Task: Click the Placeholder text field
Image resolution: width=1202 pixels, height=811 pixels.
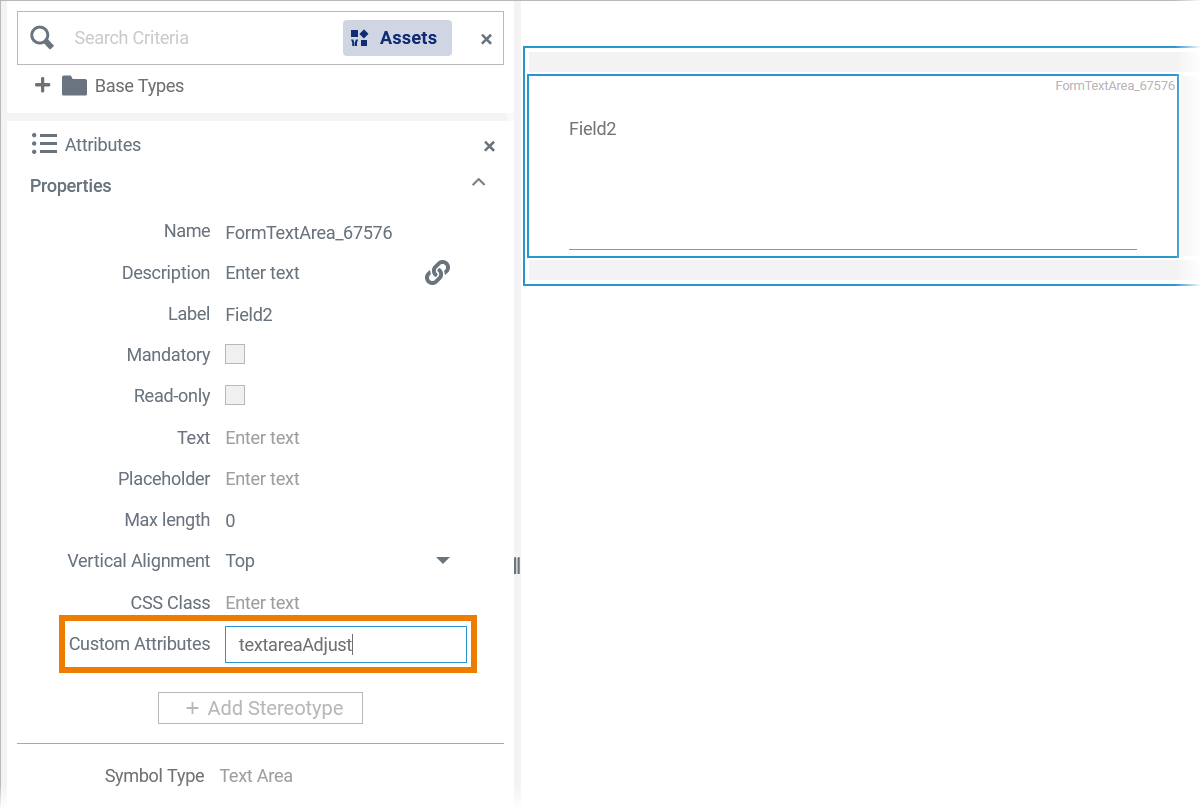Action: tap(330, 478)
